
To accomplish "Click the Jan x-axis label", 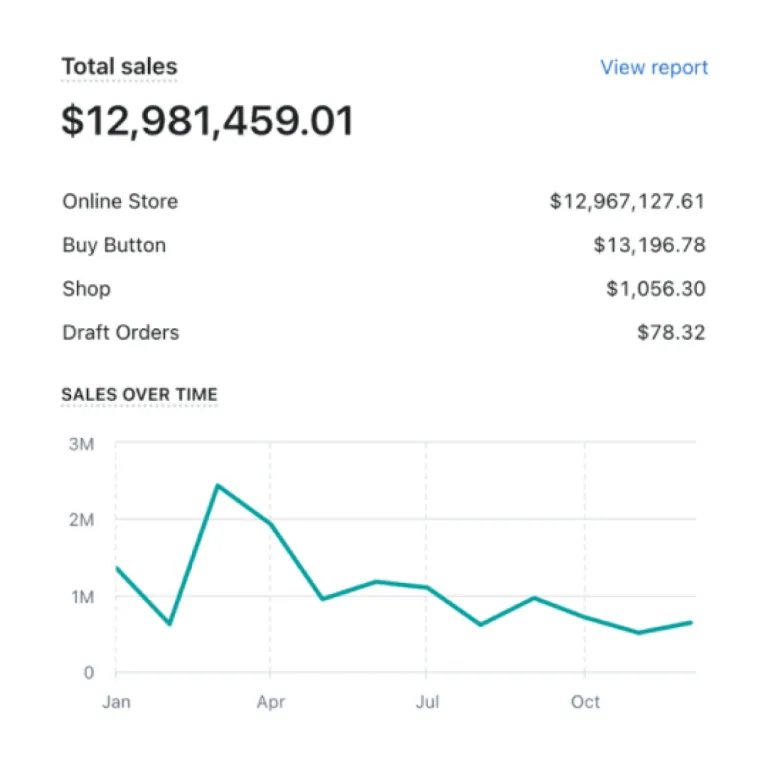I will click(116, 702).
